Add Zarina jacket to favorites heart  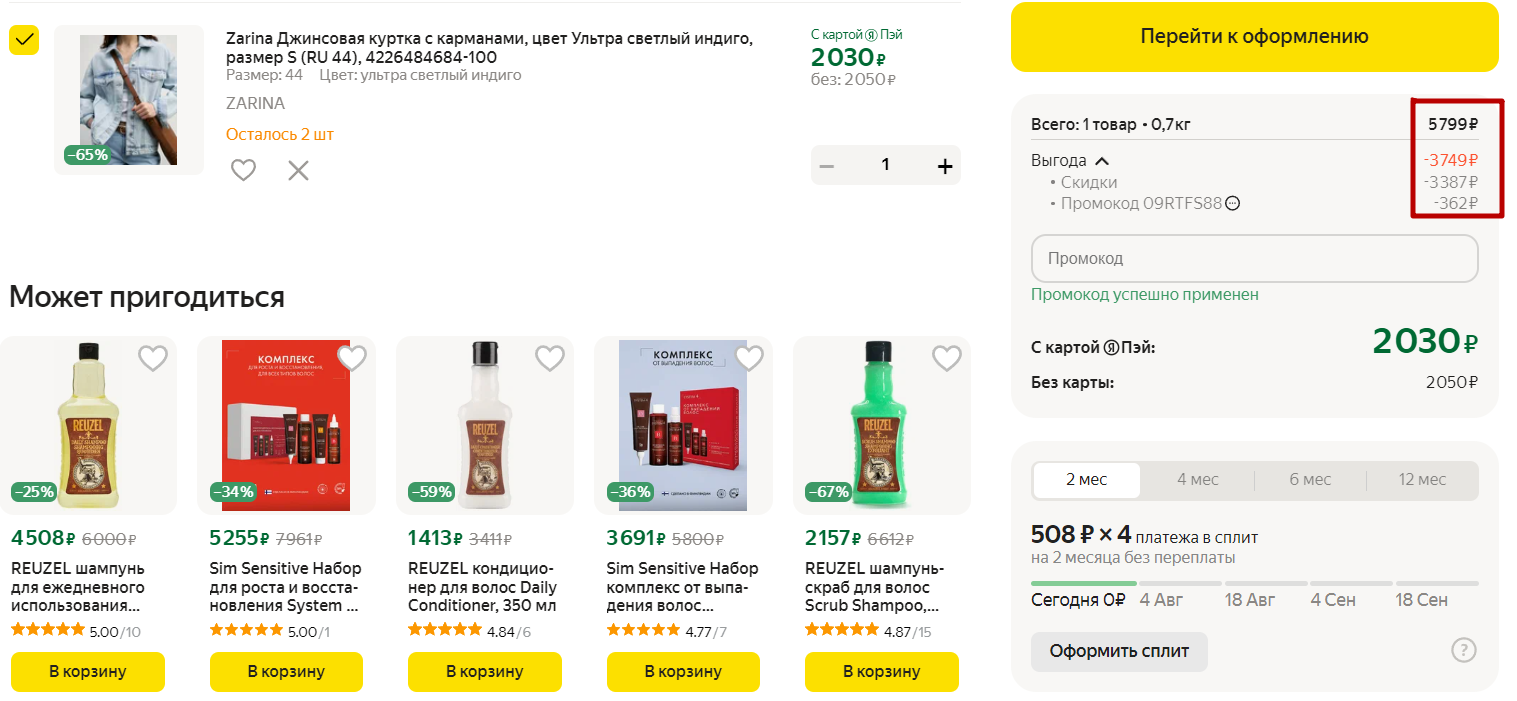coord(243,170)
